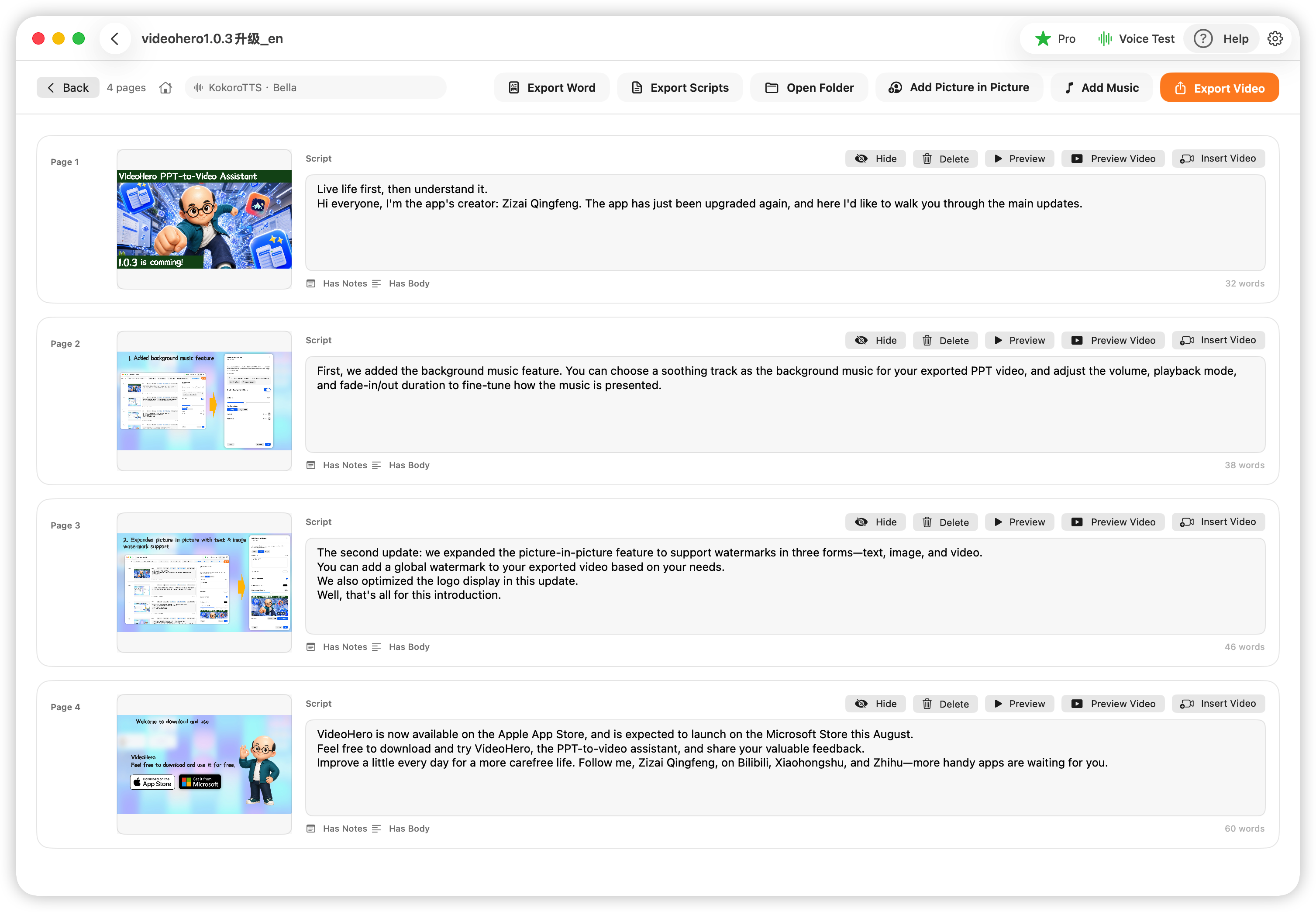Hide Page 2 slide
This screenshot has height=912, width=1316.
[x=875, y=341]
